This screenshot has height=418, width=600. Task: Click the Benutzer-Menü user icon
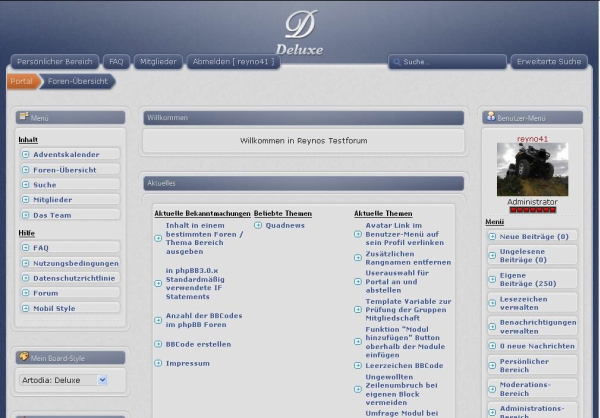pos(491,117)
